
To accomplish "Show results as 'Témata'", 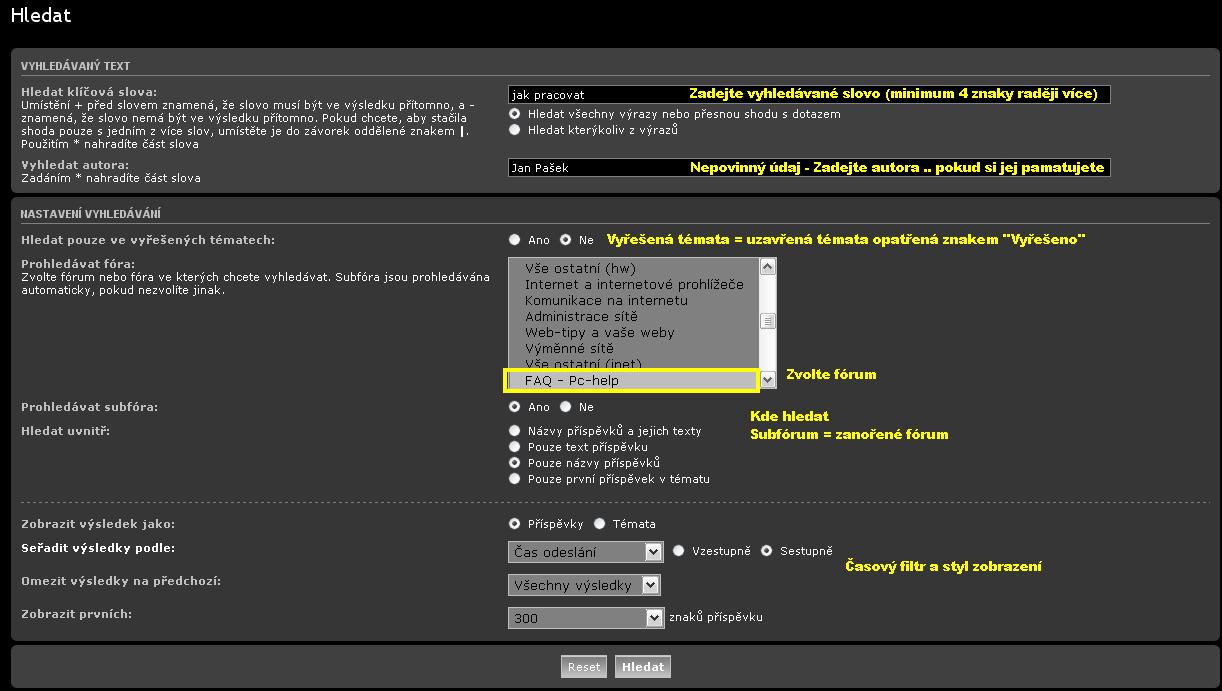I will 600,523.
